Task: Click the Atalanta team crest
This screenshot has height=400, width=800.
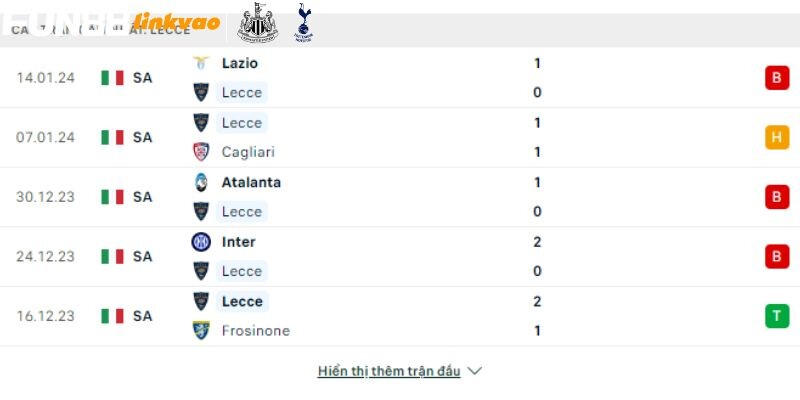Action: pos(201,182)
